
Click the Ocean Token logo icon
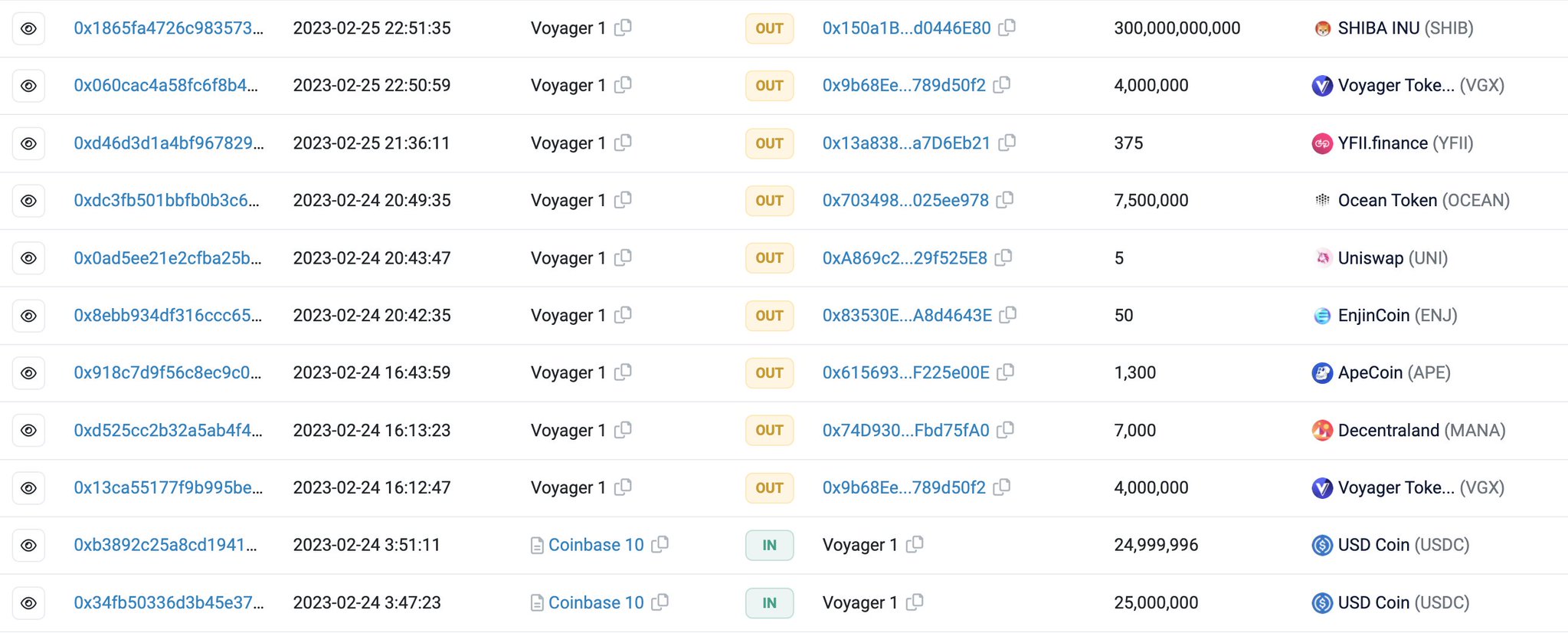1322,200
